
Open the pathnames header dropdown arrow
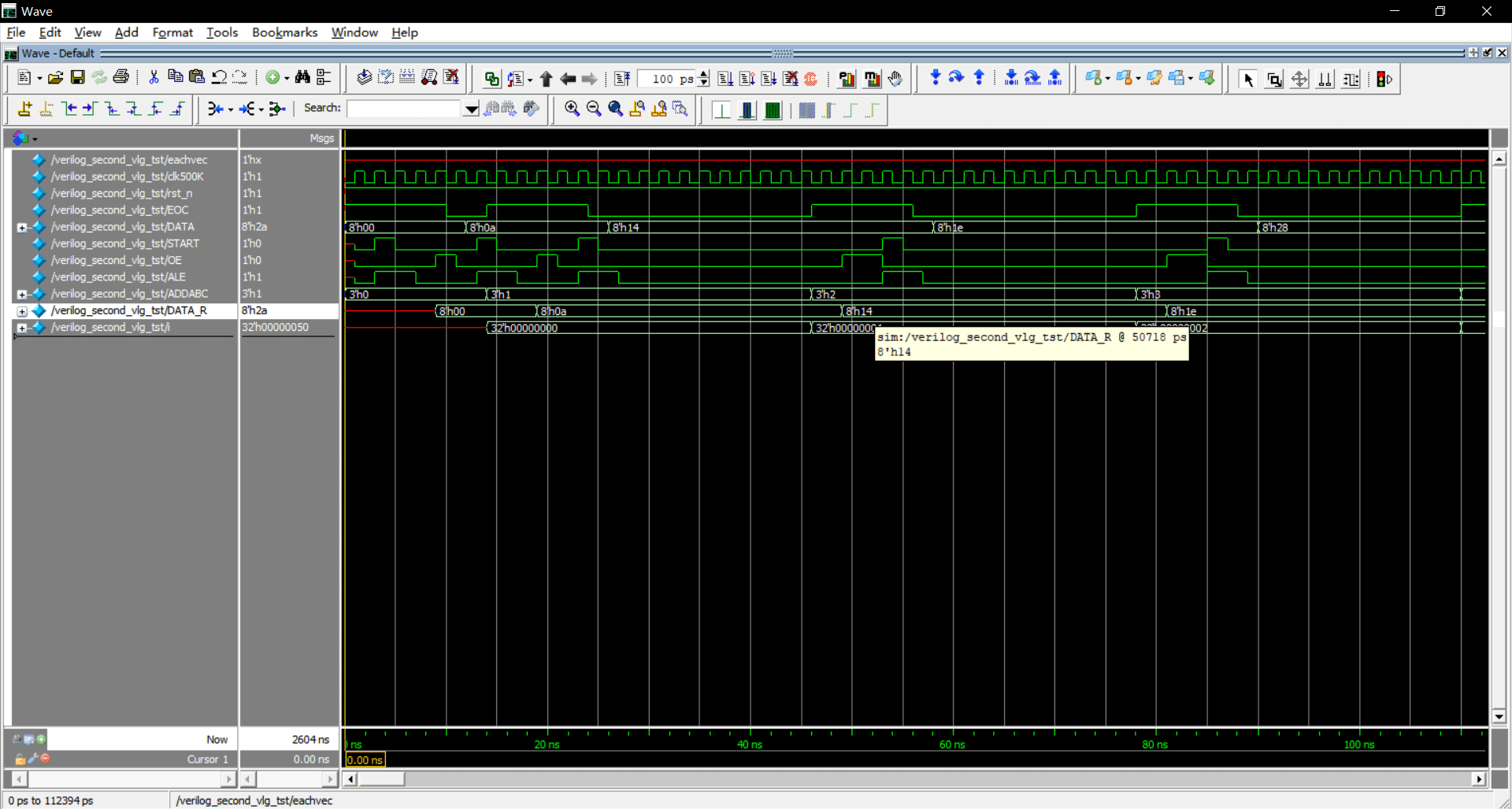pyautogui.click(x=34, y=139)
